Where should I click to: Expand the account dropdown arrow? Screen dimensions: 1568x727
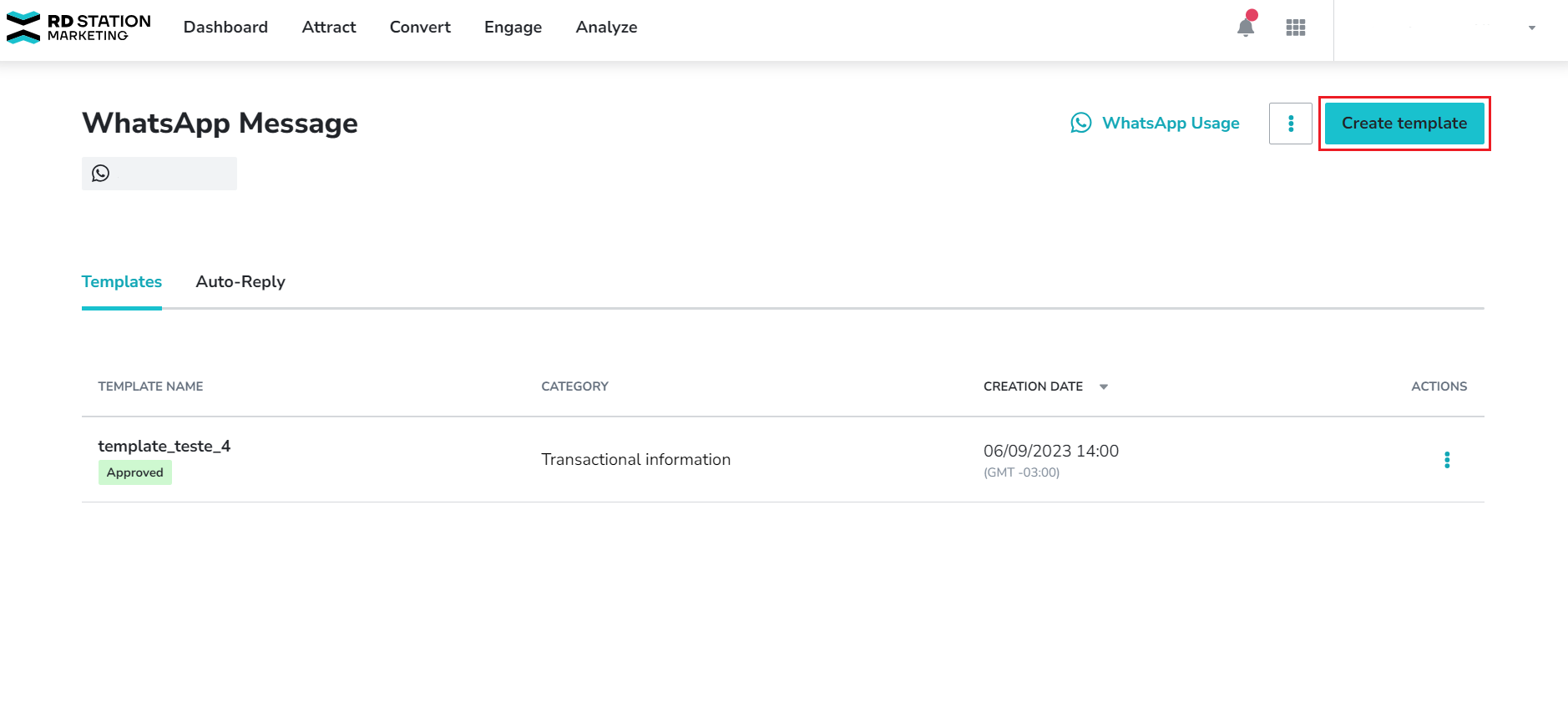click(1531, 28)
